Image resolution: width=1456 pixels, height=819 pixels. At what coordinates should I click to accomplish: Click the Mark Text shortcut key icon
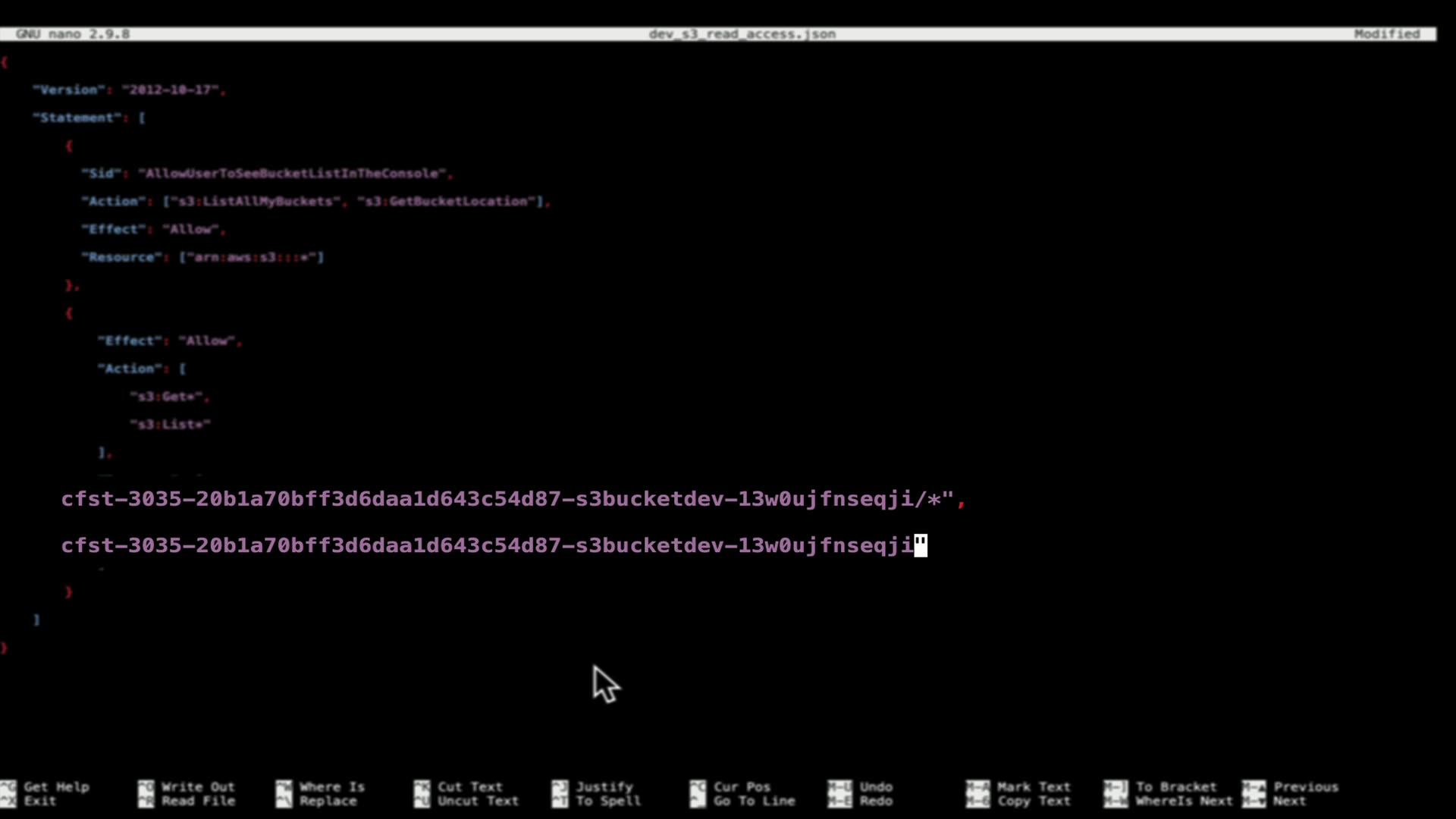(x=977, y=787)
